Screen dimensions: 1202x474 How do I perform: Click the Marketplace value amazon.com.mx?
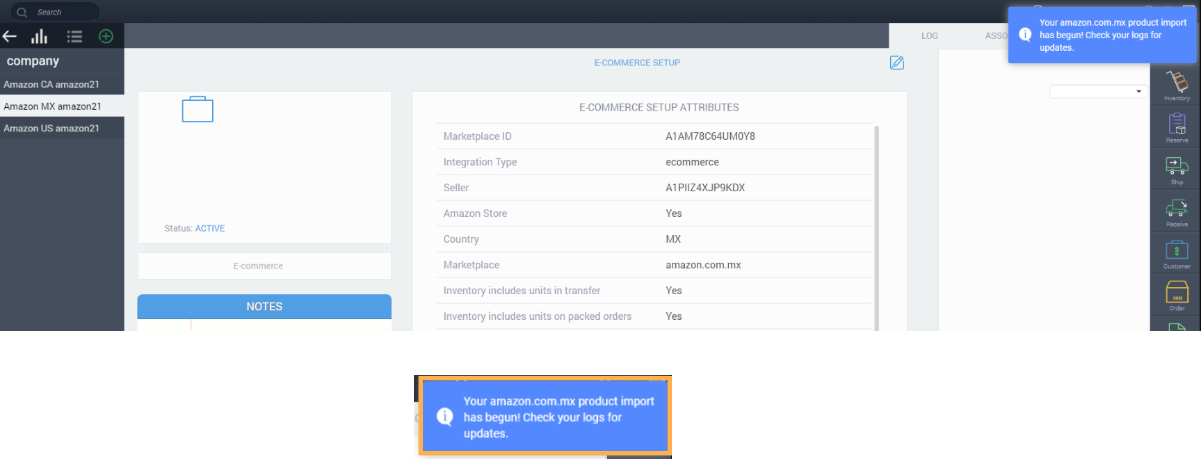pos(703,265)
